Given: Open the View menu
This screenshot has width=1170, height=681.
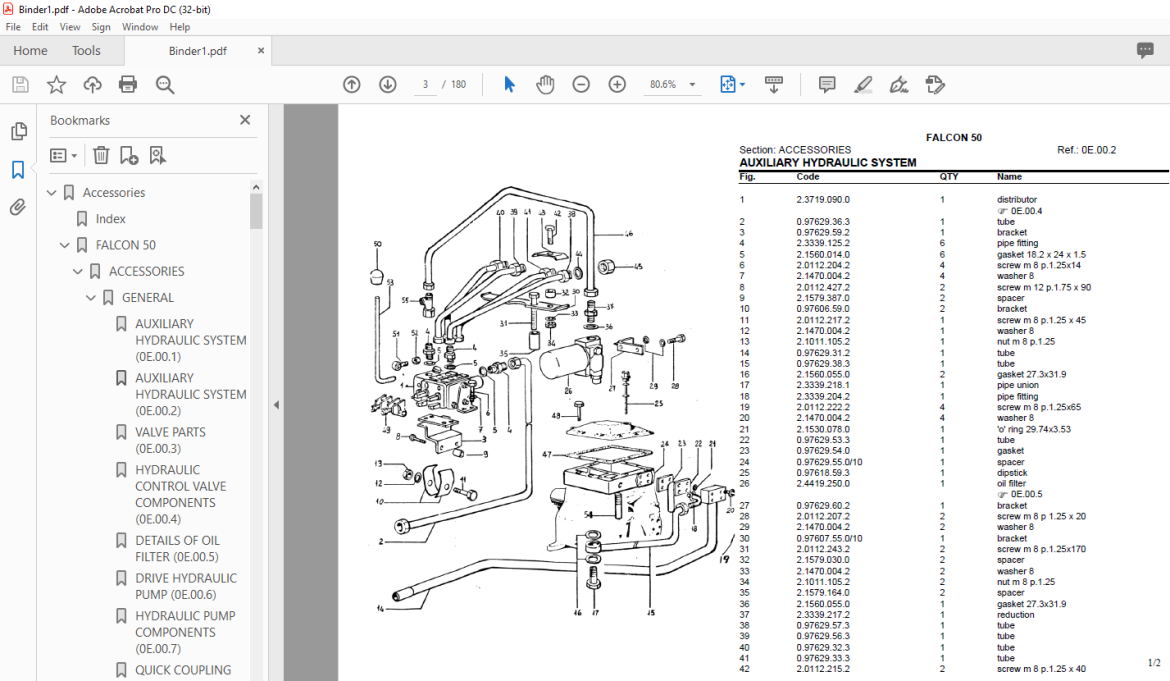Looking at the screenshot, I should coord(70,27).
